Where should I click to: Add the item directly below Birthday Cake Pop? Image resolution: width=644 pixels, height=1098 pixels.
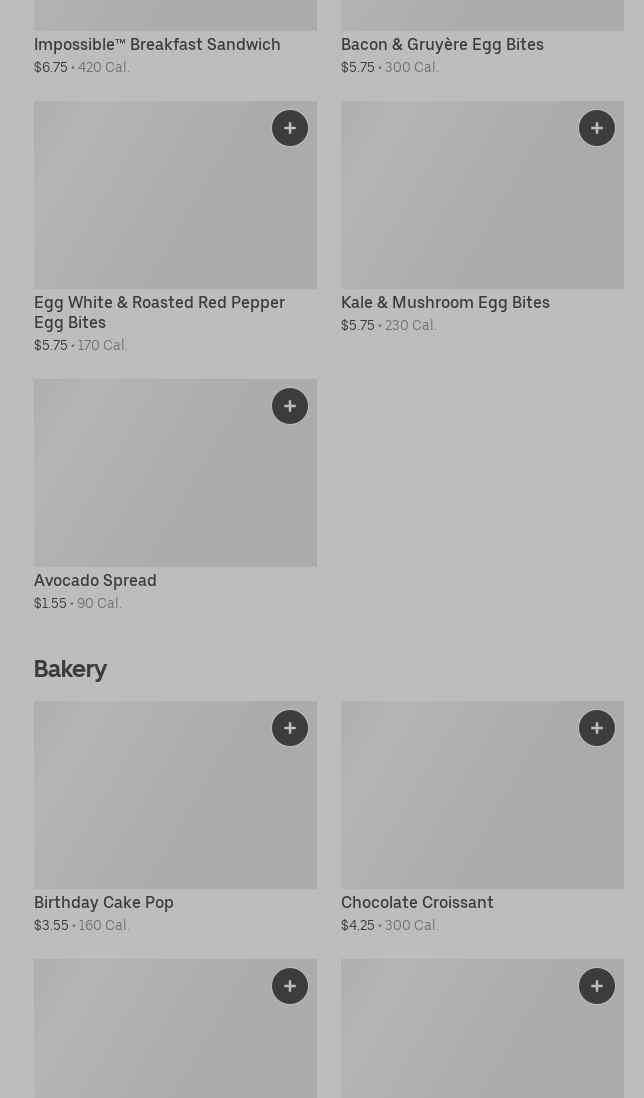(x=290, y=986)
